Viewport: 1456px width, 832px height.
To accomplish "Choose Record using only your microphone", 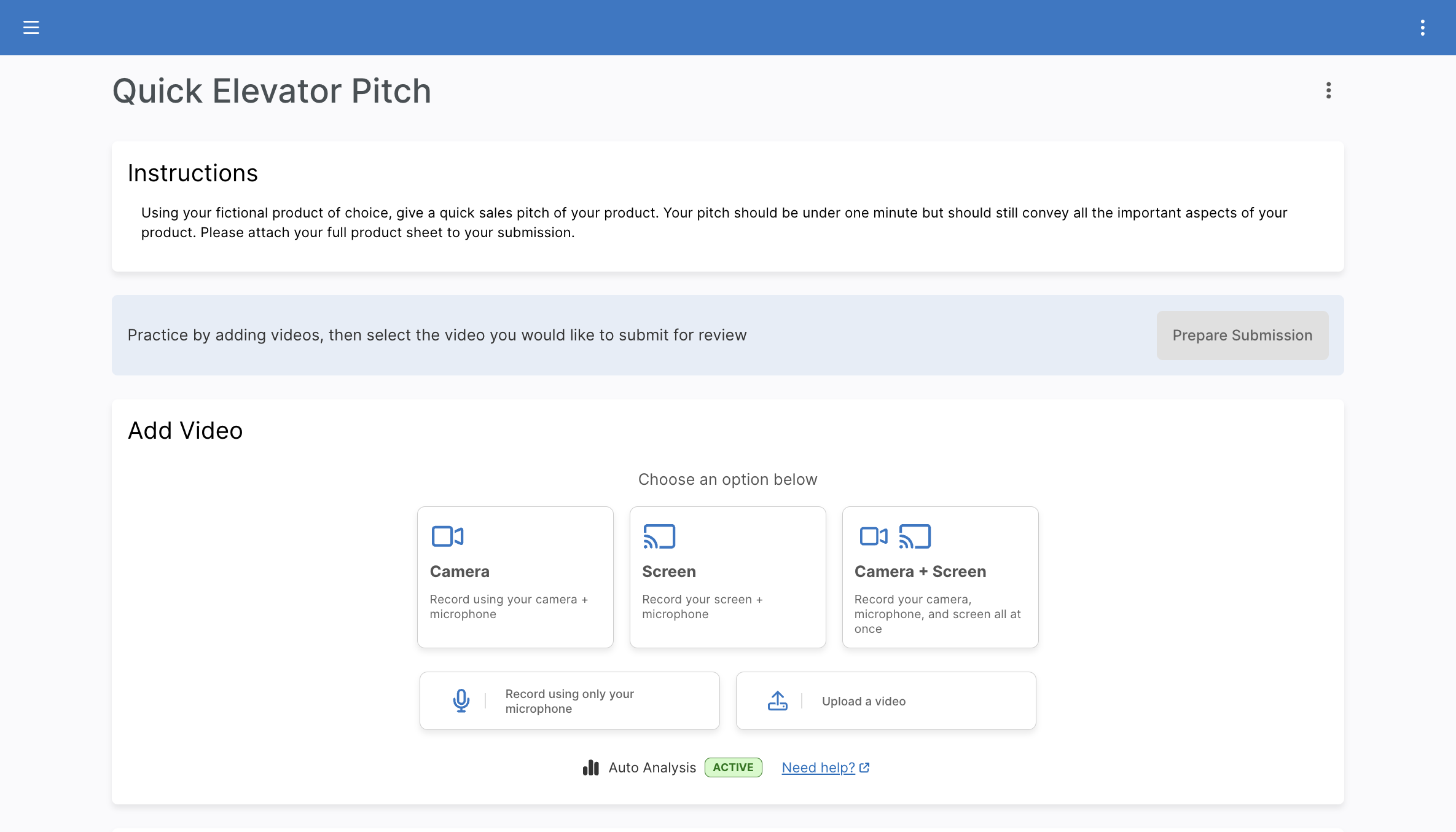I will coord(569,701).
